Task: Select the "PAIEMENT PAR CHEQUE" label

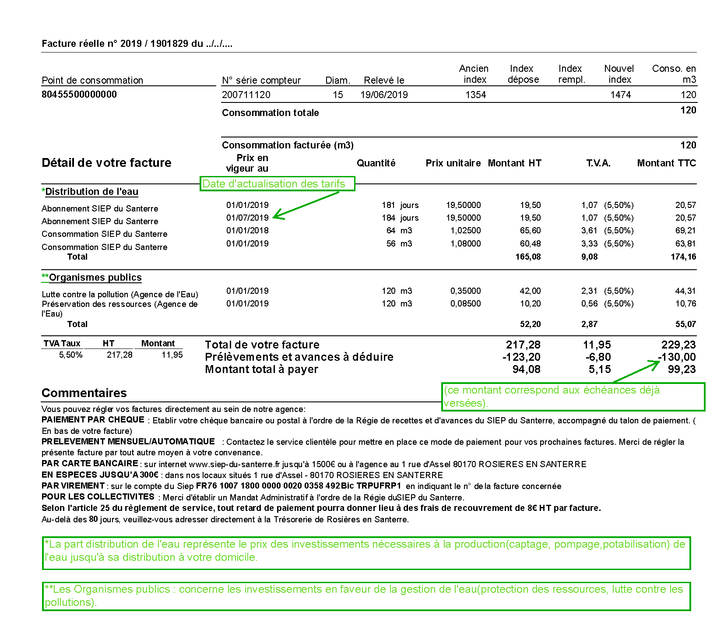Action: 93,420
